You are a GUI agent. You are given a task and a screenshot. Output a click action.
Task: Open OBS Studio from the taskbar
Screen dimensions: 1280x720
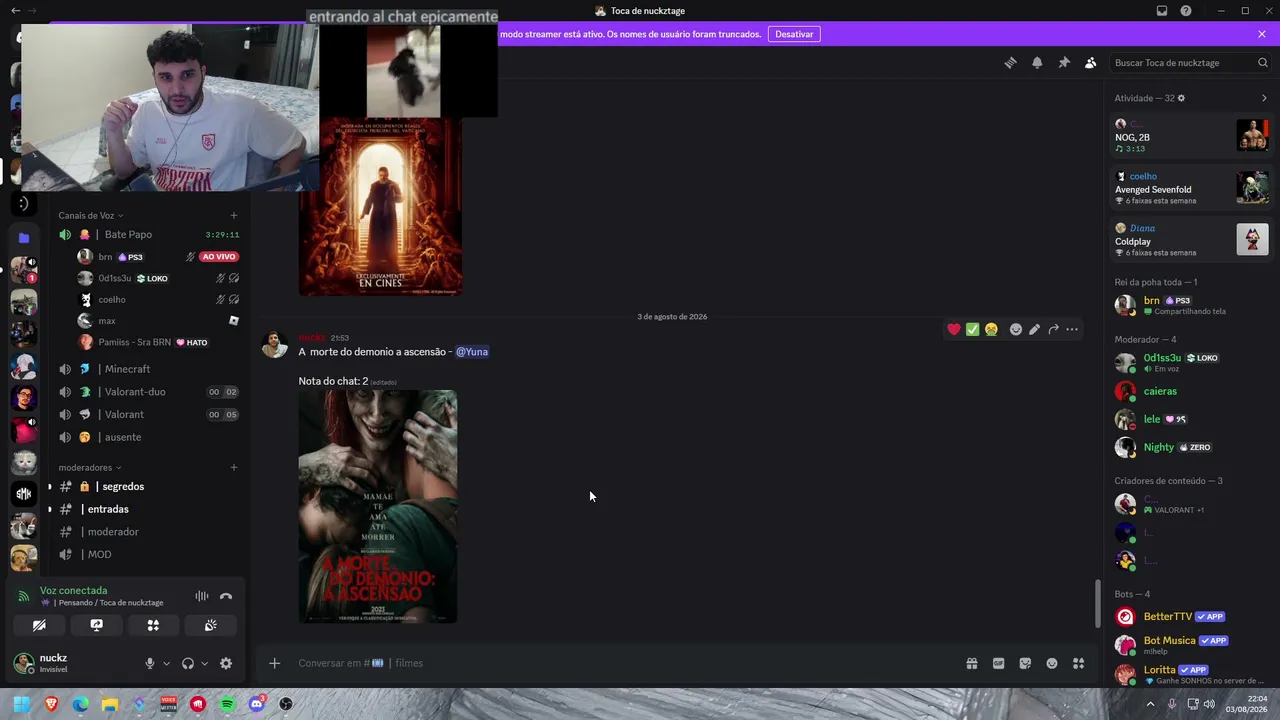[286, 704]
